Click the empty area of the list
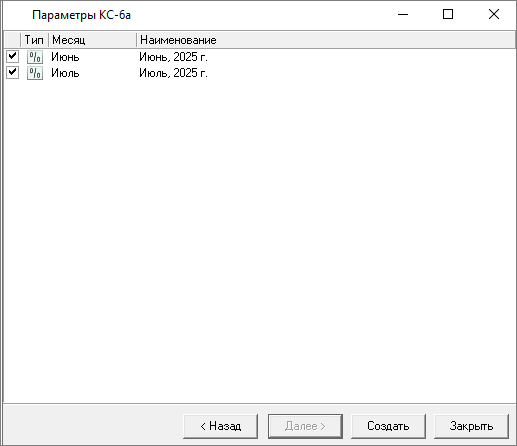This screenshot has height=446, width=517. (x=259, y=240)
